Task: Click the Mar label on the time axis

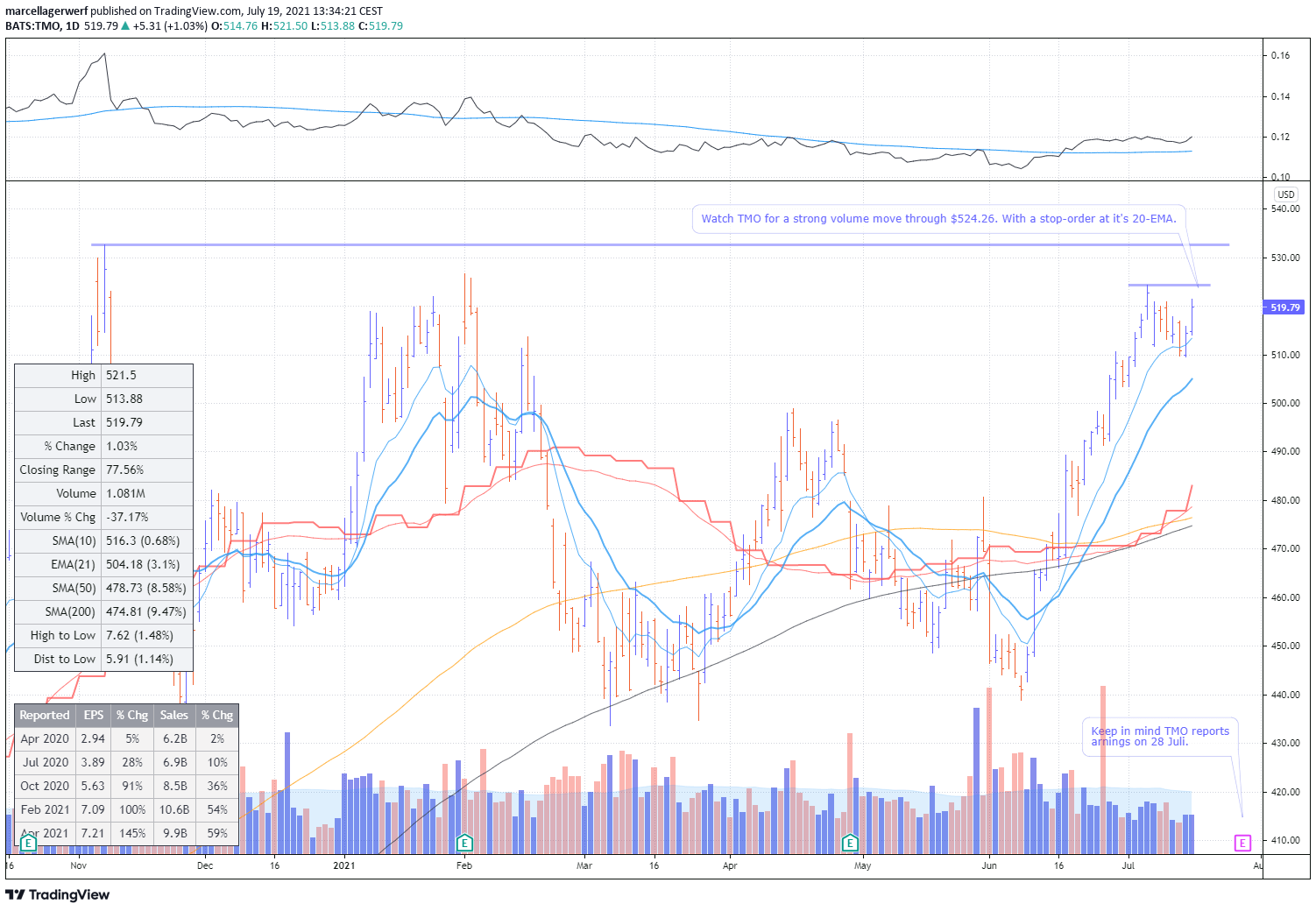Action: click(584, 865)
